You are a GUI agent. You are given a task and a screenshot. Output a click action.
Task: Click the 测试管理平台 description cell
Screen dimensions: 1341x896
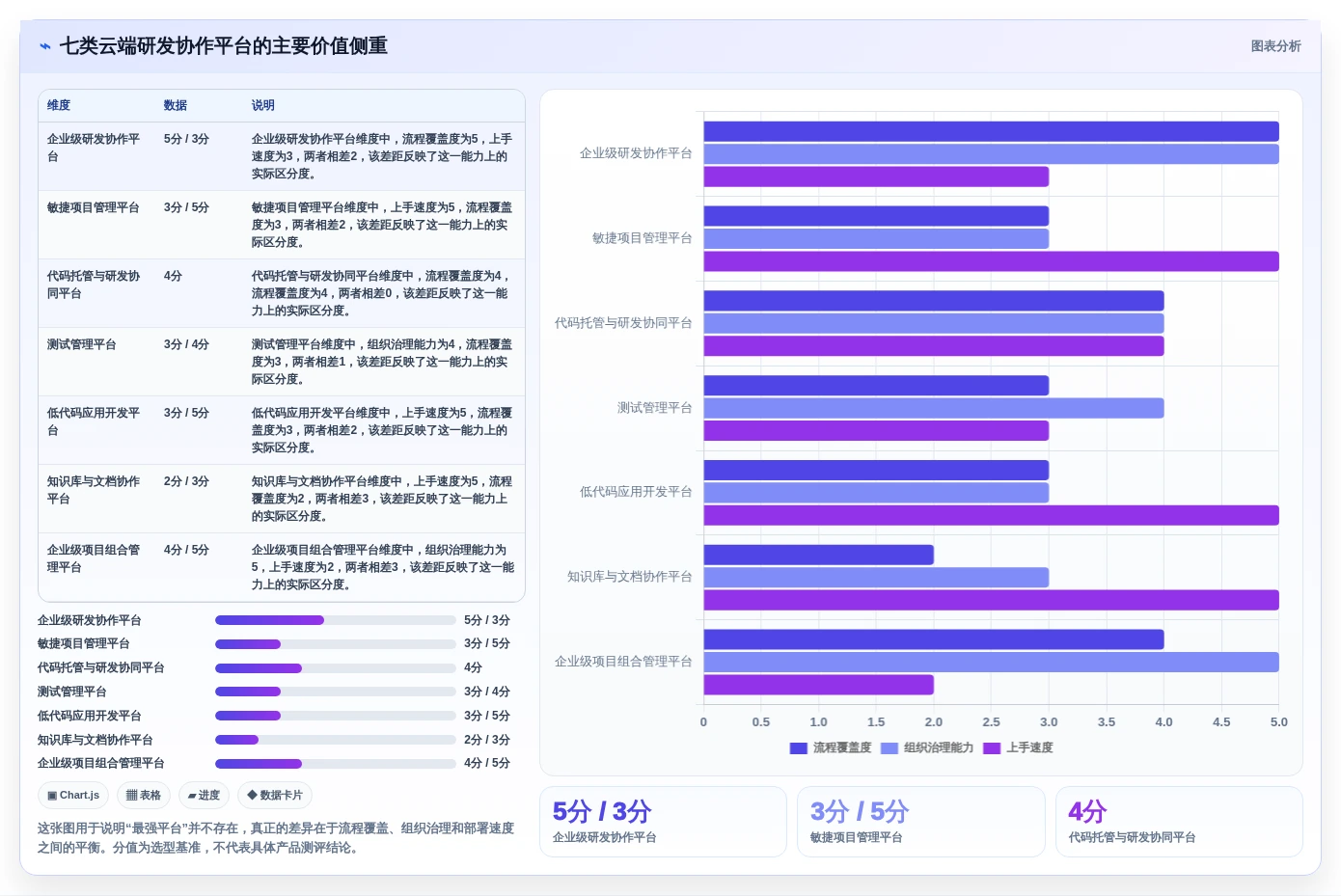tap(382, 362)
